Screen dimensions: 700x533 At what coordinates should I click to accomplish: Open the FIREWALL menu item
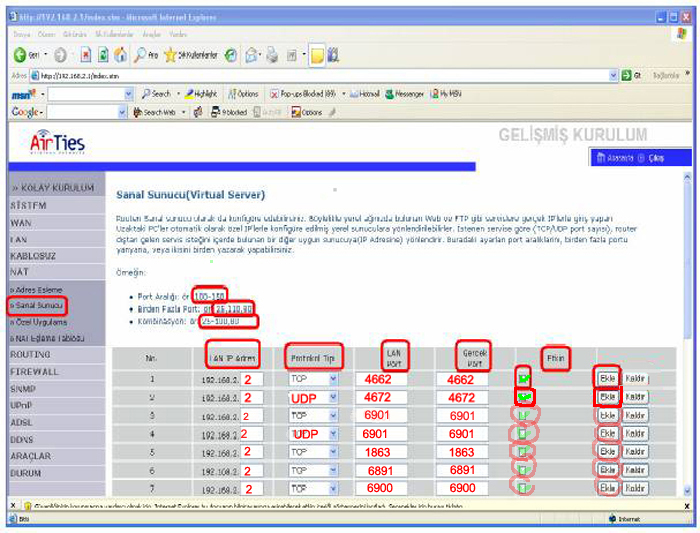click(34, 371)
